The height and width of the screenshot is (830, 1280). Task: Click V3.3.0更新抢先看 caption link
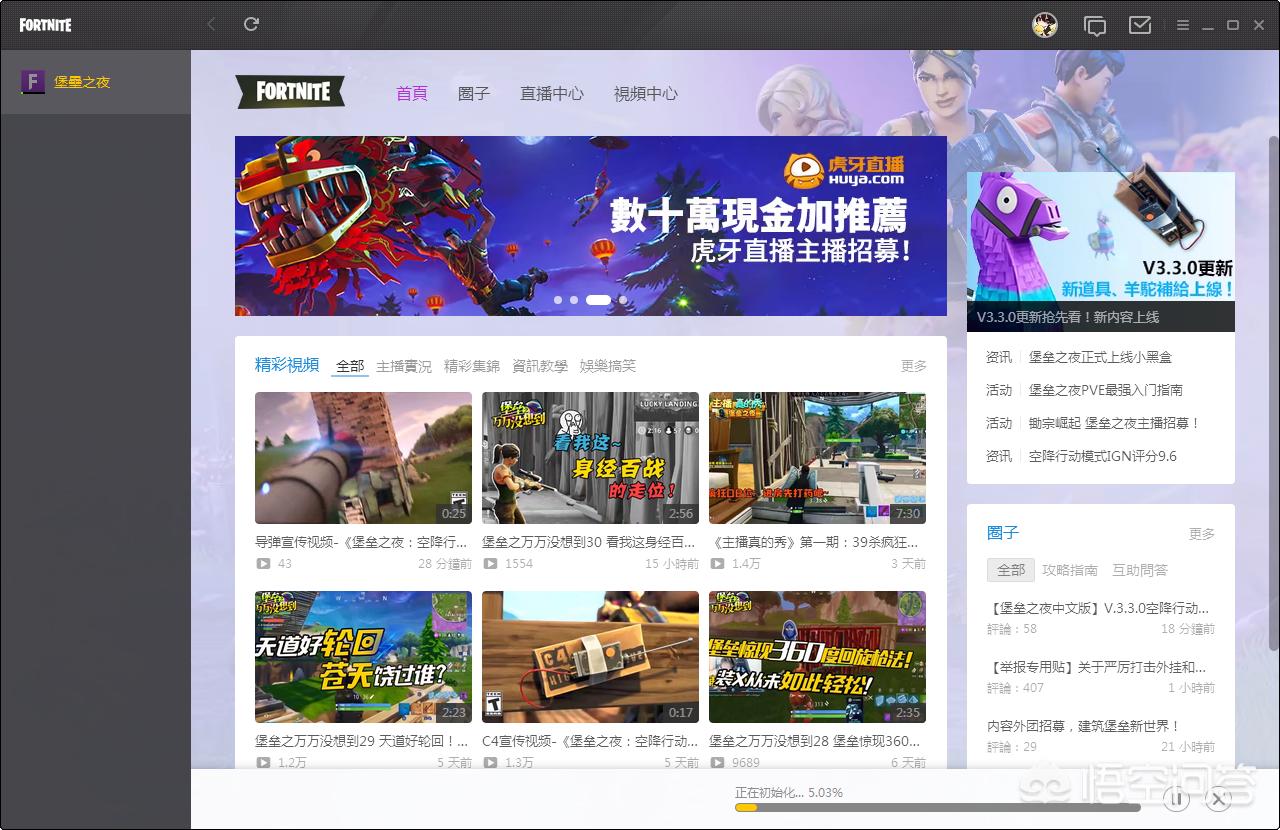1068,317
